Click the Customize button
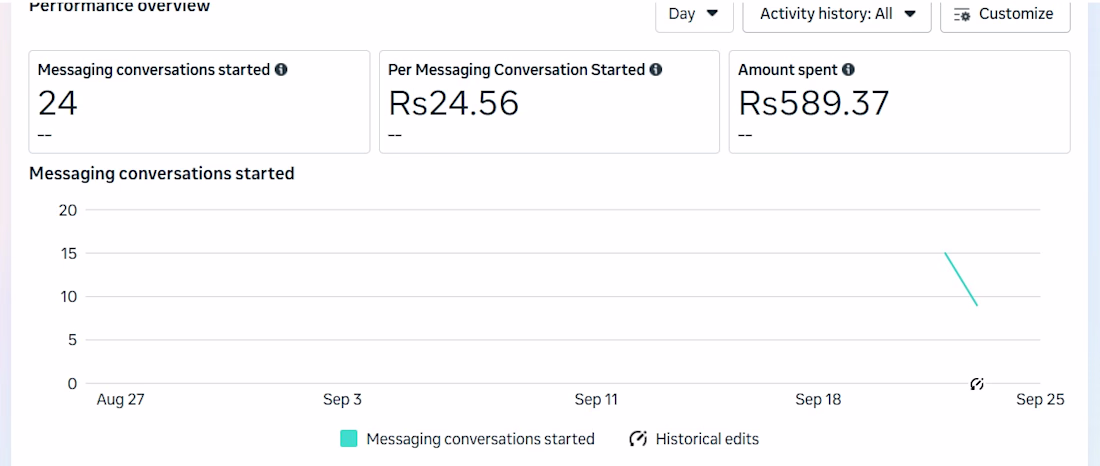This screenshot has height=466, width=1100. point(1004,14)
